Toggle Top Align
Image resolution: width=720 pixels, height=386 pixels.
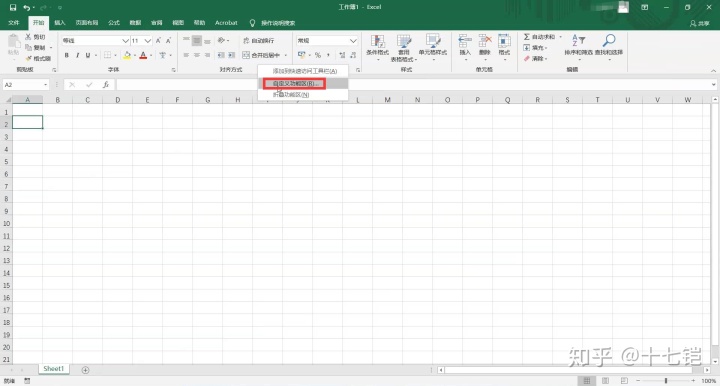click(x=186, y=40)
